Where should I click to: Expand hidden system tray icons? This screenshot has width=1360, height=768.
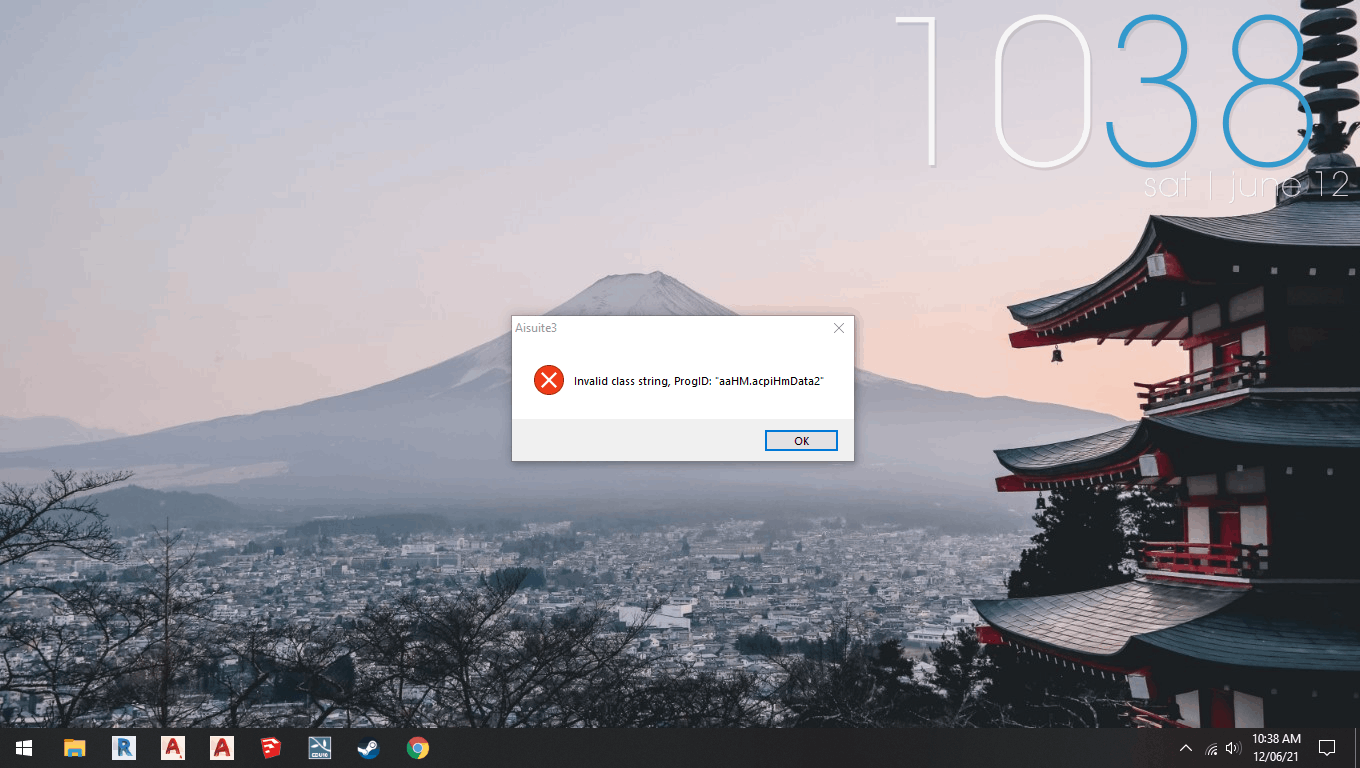click(1185, 747)
